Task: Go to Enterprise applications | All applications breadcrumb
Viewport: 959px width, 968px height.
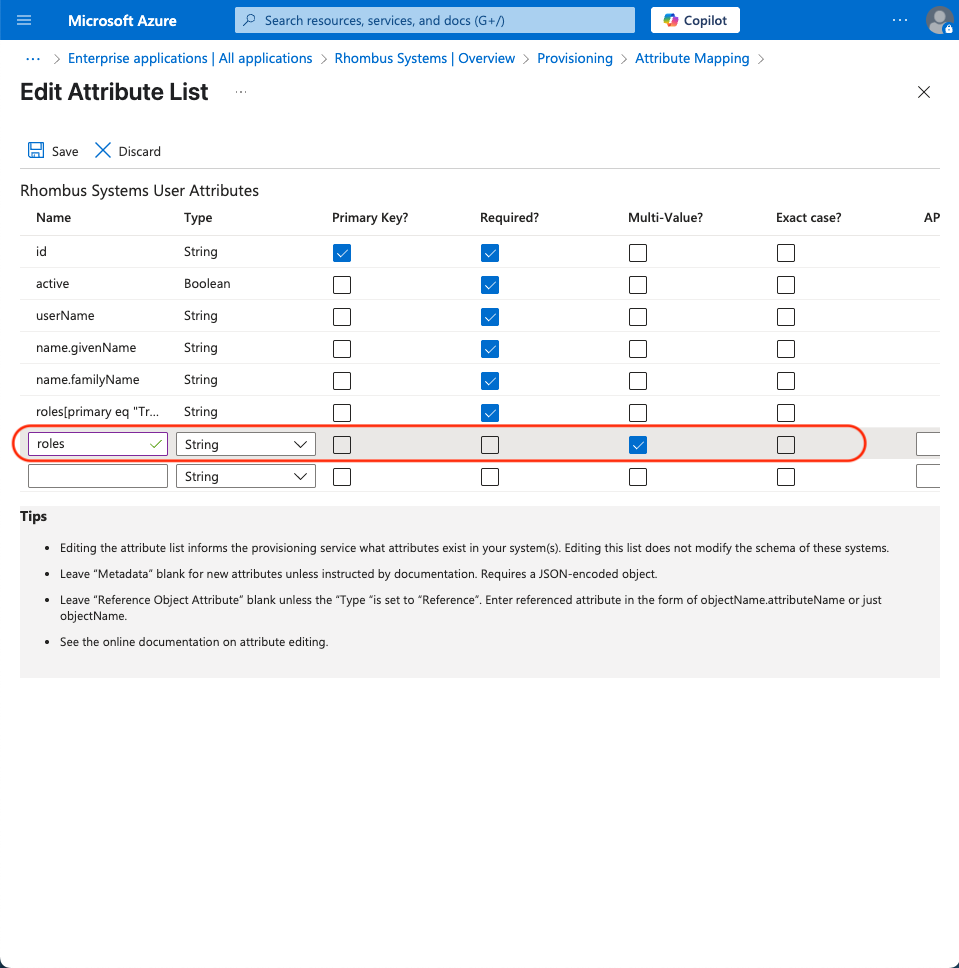Action: [x=190, y=59]
